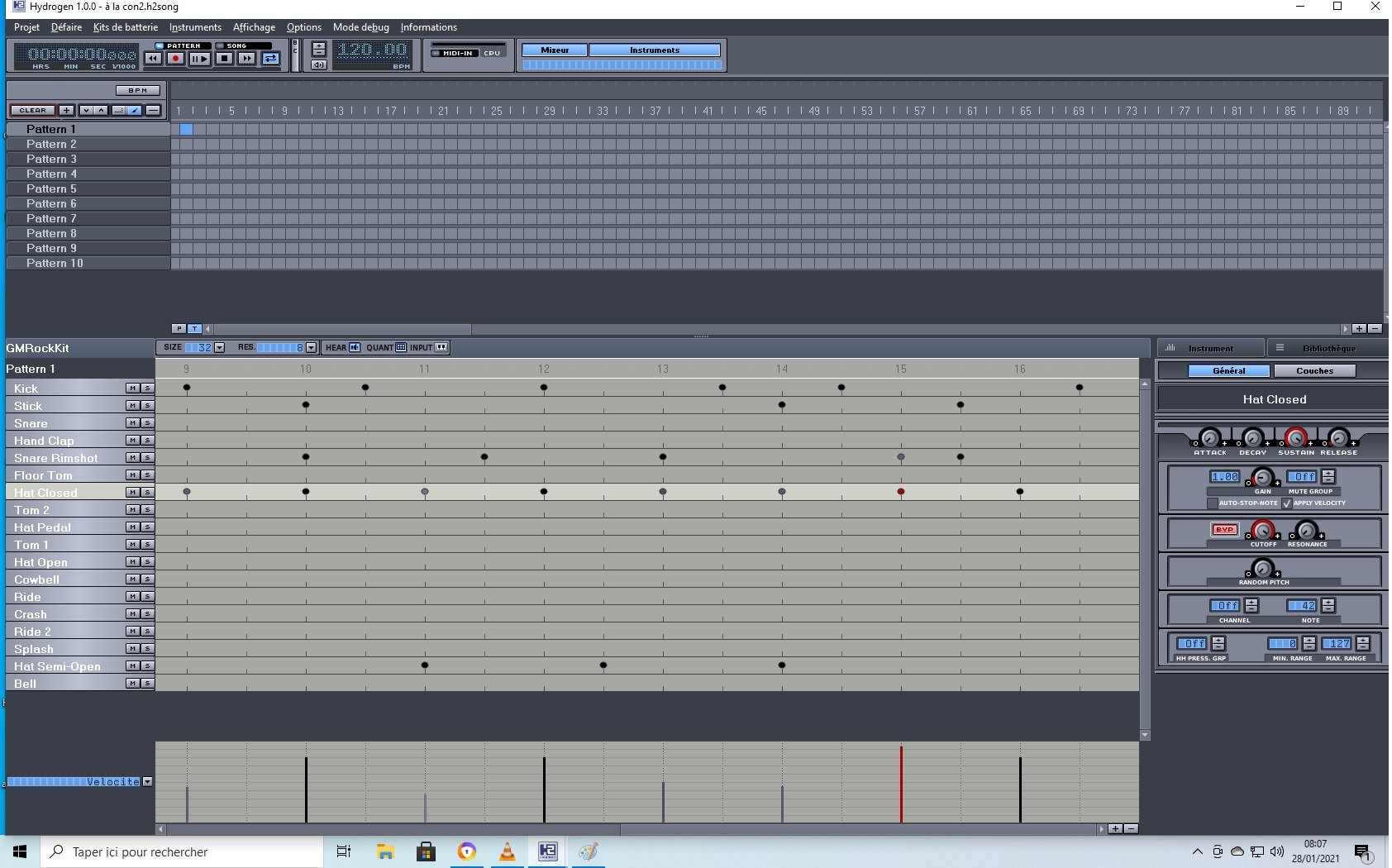The width and height of the screenshot is (1392, 868).
Task: Click the stop transport button
Action: (x=224, y=59)
